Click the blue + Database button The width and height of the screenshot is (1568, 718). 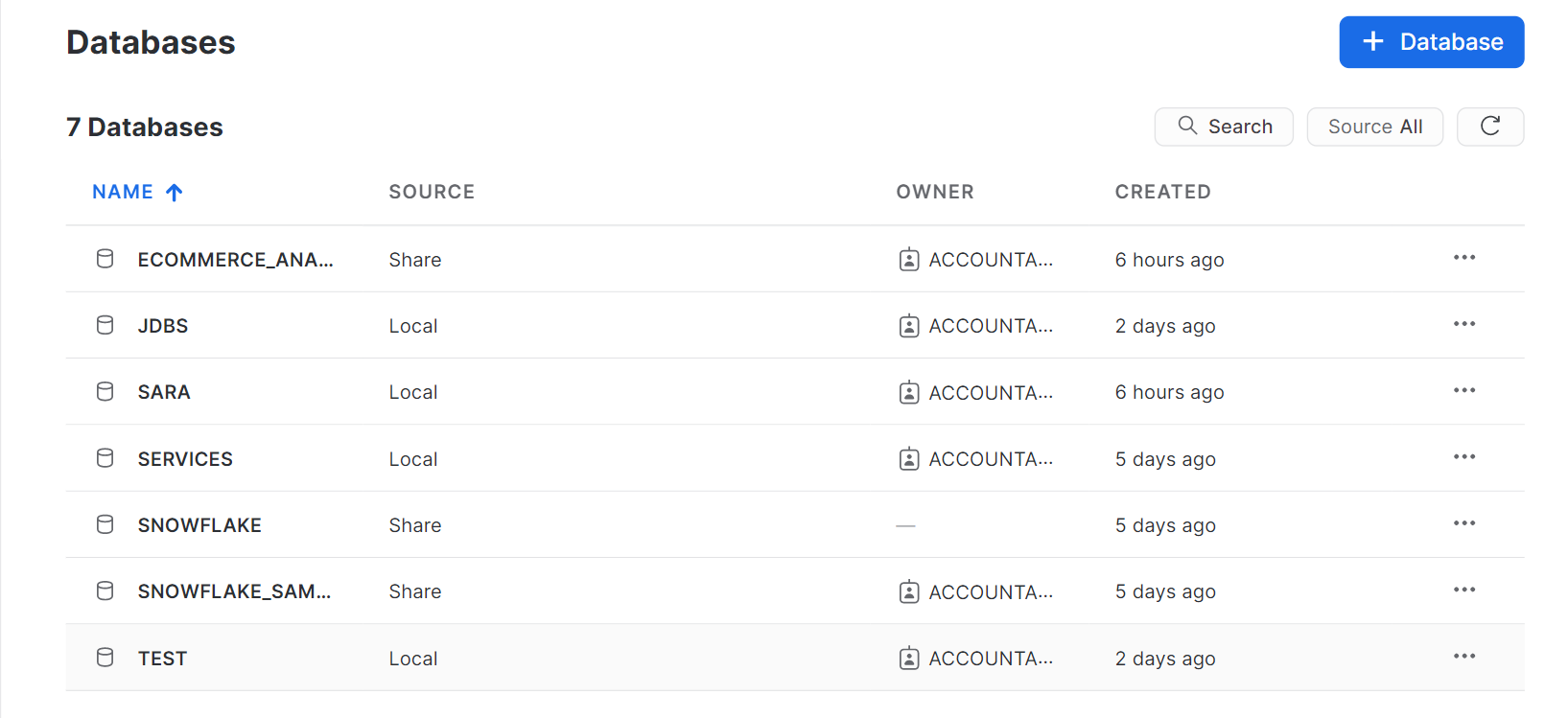1431,42
